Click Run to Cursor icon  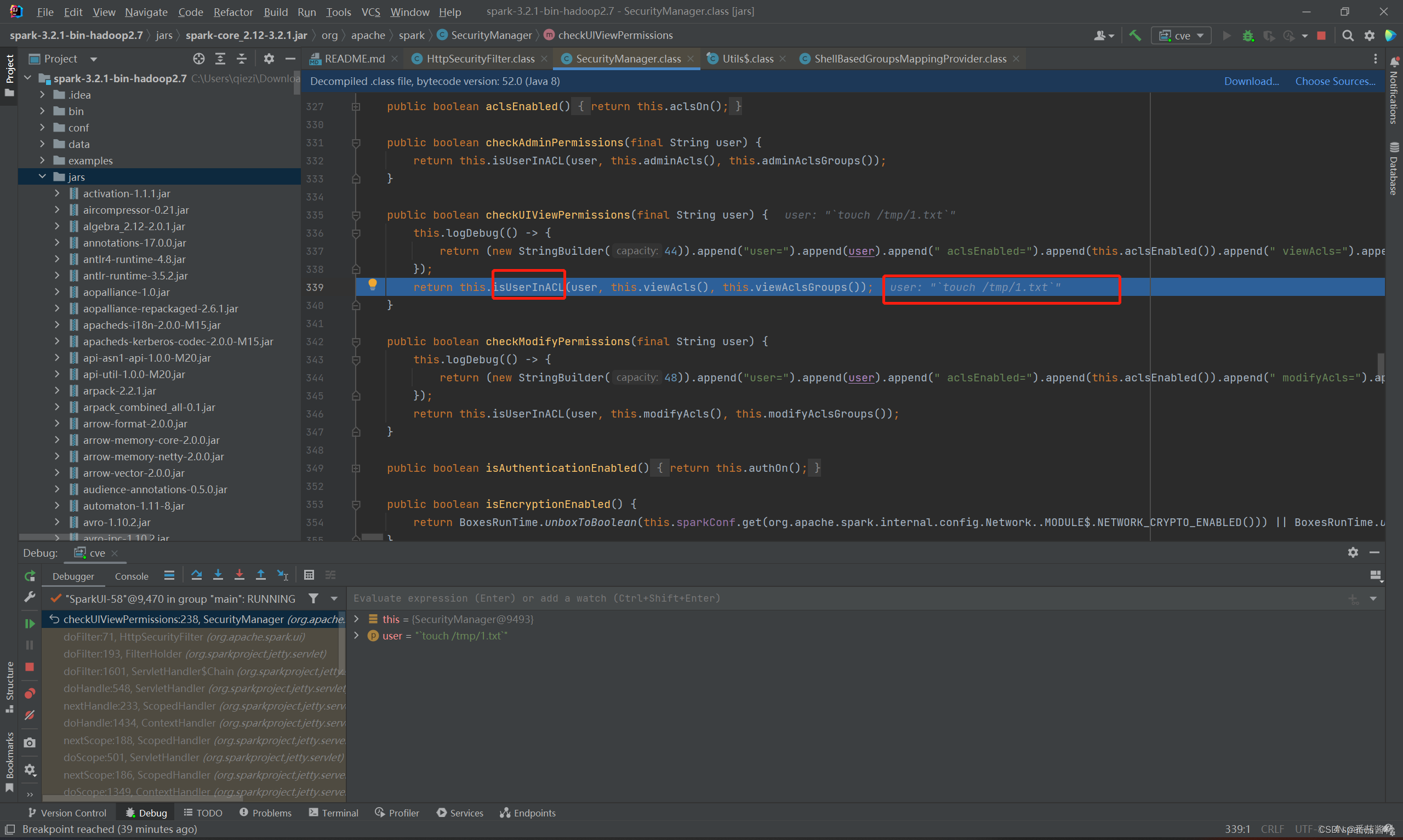[282, 575]
